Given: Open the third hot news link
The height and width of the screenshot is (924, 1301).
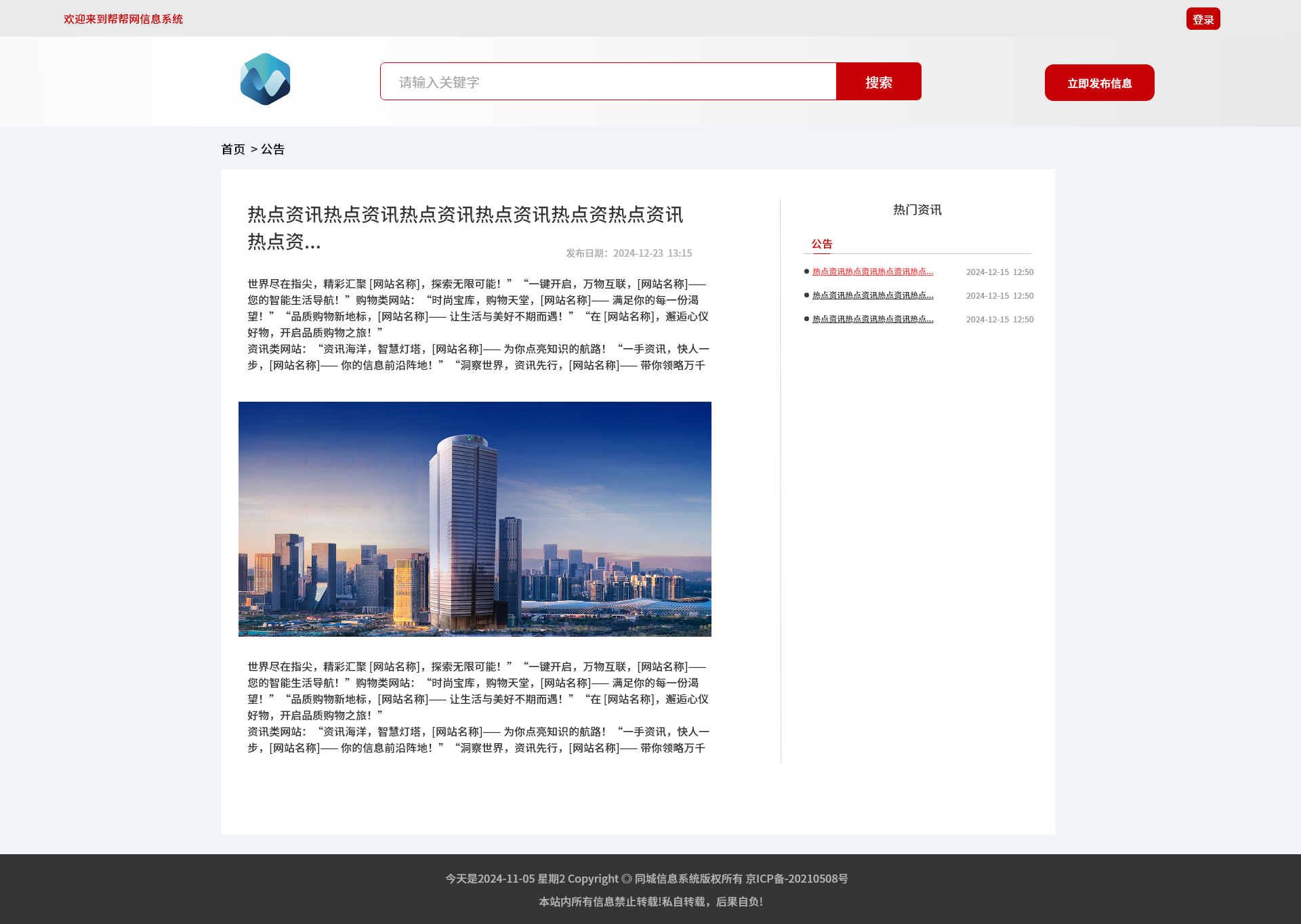Looking at the screenshot, I should point(872,319).
